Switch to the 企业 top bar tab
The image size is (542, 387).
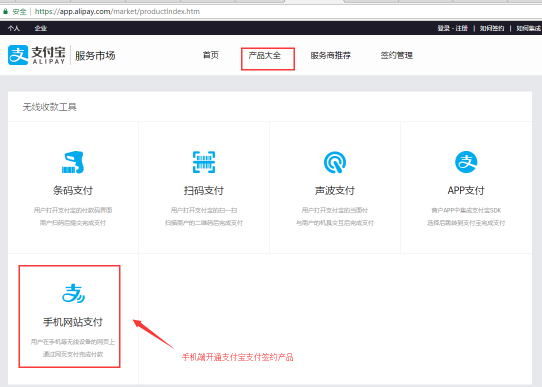pyautogui.click(x=40, y=28)
